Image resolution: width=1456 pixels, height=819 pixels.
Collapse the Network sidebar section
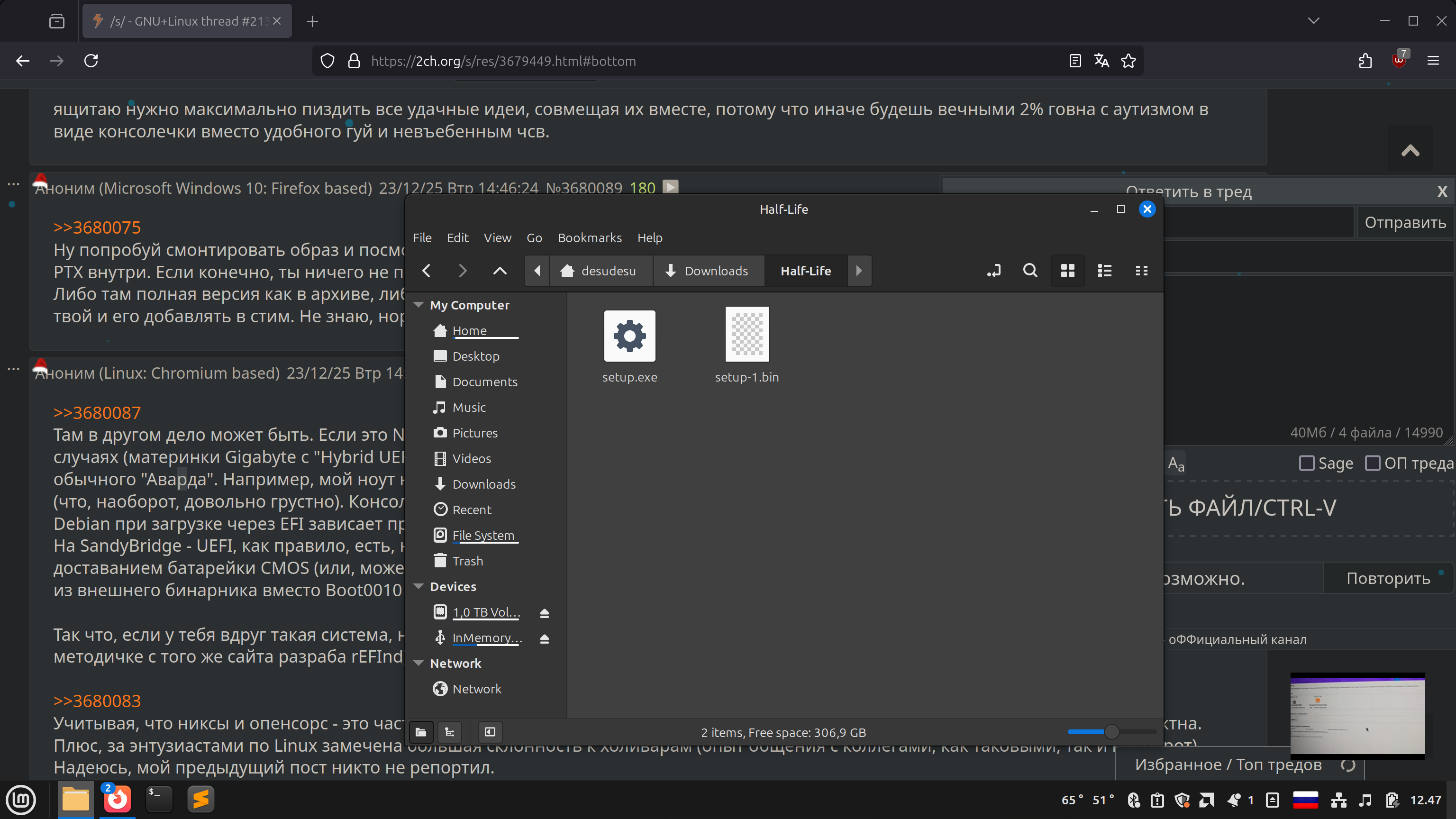pos(419,663)
